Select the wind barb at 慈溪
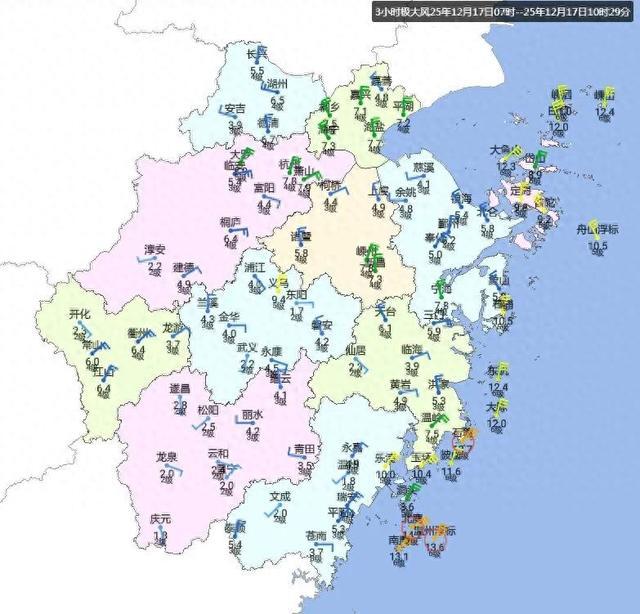640x614 pixels. tap(417, 177)
